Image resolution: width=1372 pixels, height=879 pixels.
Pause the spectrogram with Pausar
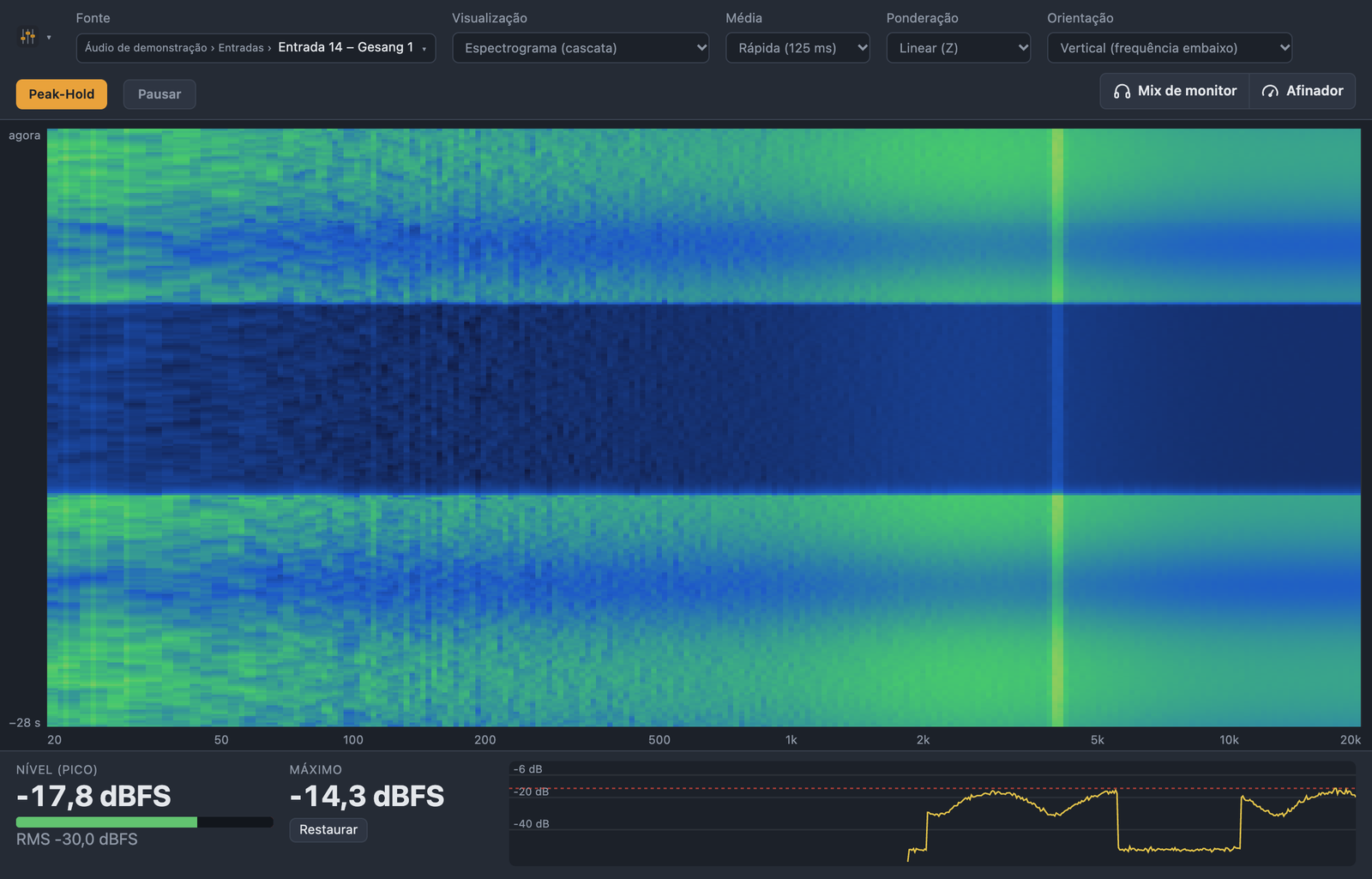click(x=159, y=94)
